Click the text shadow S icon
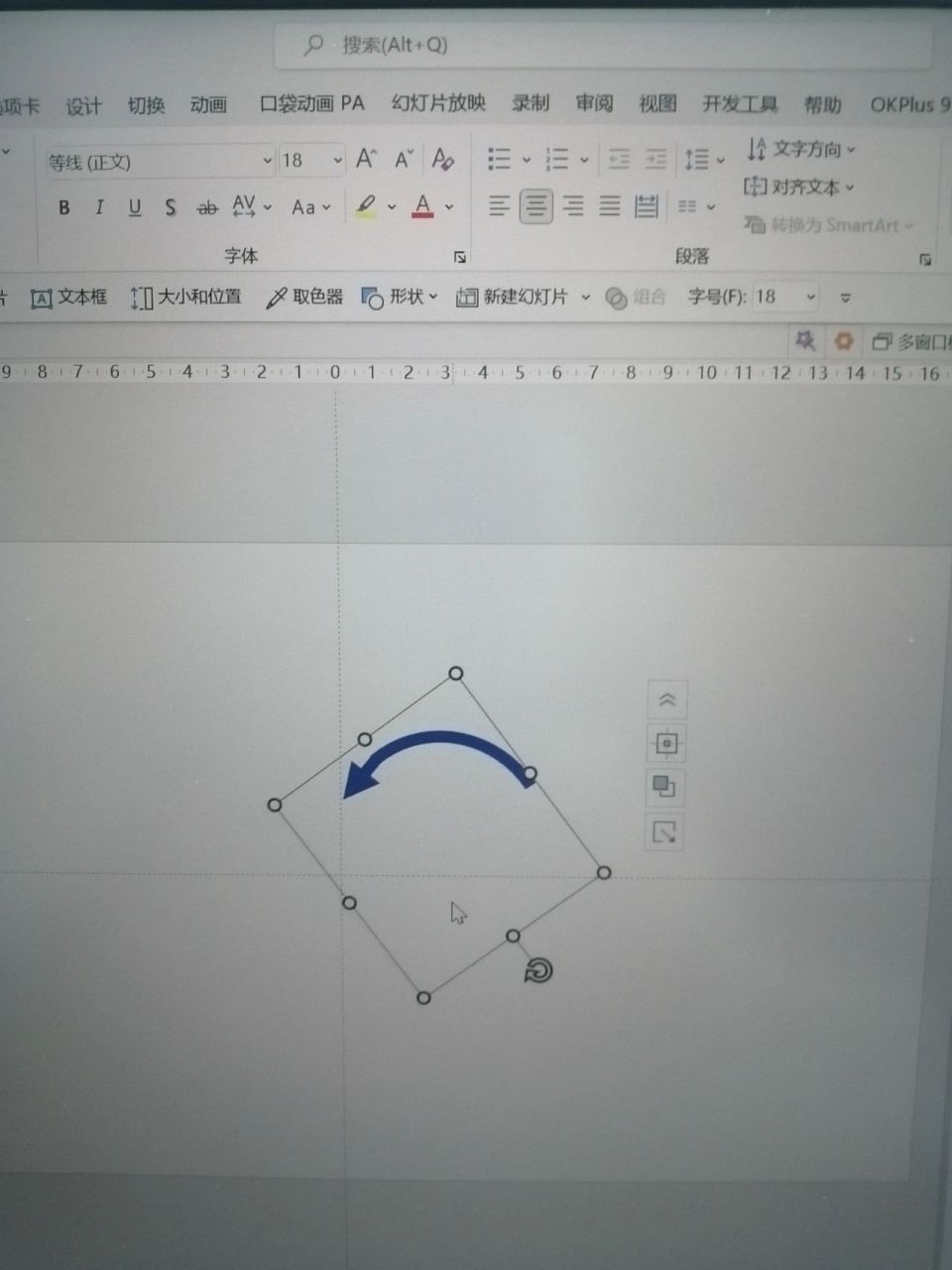Viewport: 952px width, 1270px height. tap(171, 207)
